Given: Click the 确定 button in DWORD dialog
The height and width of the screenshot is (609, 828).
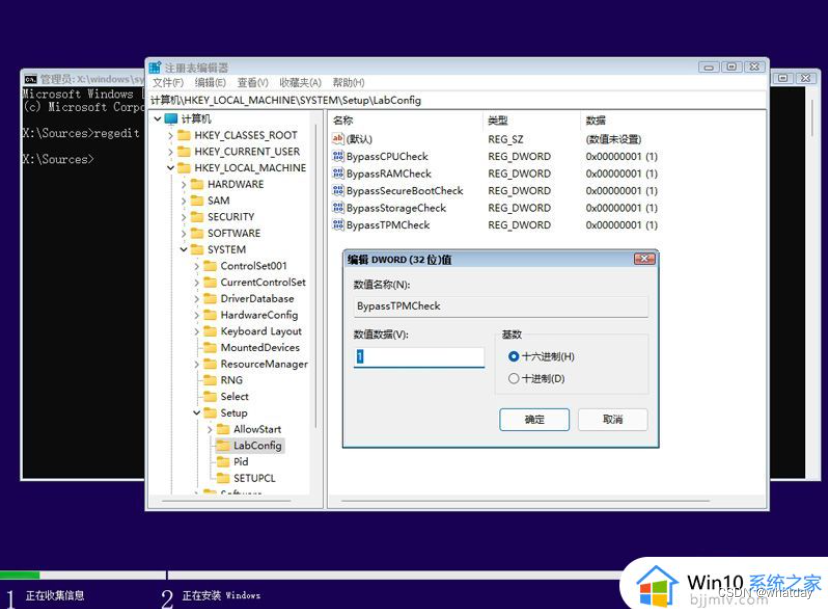Looking at the screenshot, I should tap(534, 419).
